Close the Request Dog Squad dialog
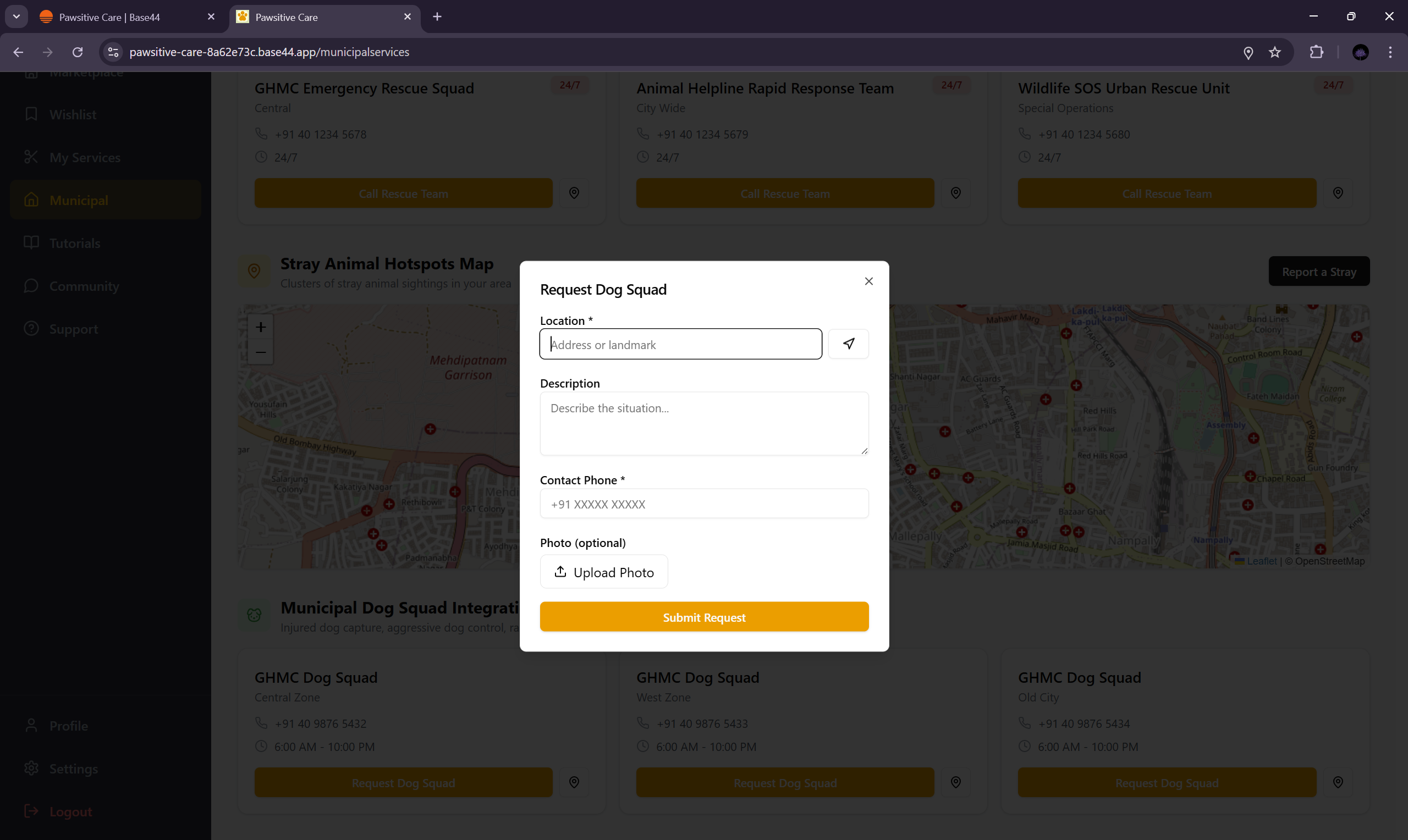Viewport: 1408px width, 840px height. point(868,281)
